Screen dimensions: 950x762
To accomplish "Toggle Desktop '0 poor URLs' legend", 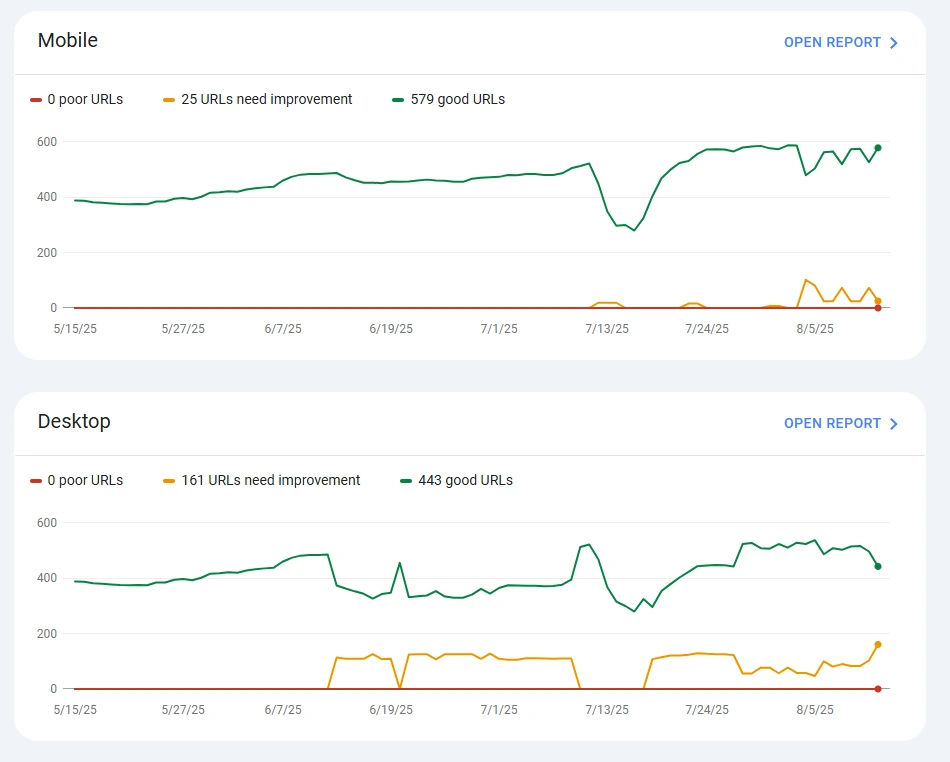I will click(76, 480).
